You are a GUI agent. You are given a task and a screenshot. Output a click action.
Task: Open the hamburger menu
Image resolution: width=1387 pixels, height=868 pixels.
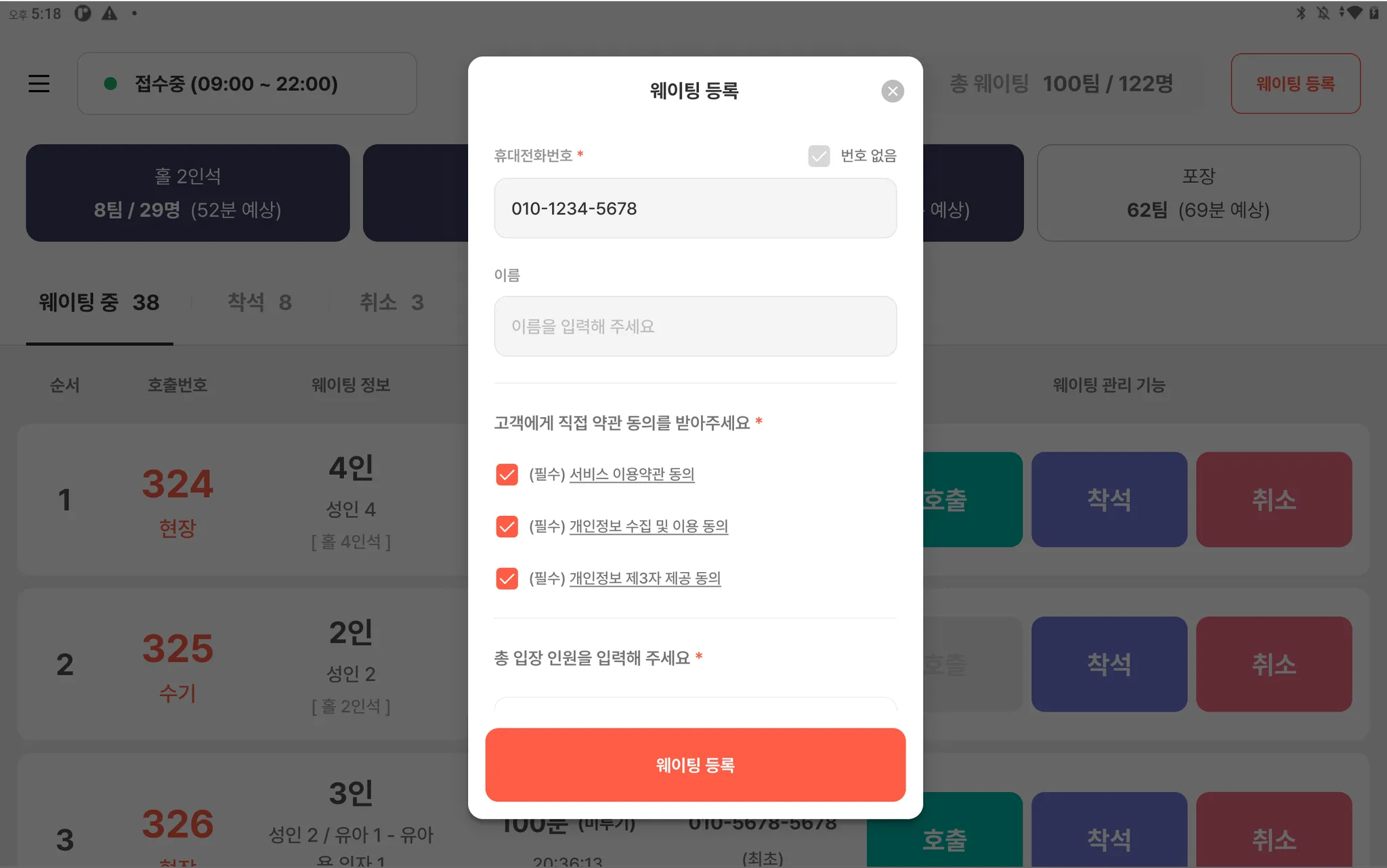(x=39, y=83)
